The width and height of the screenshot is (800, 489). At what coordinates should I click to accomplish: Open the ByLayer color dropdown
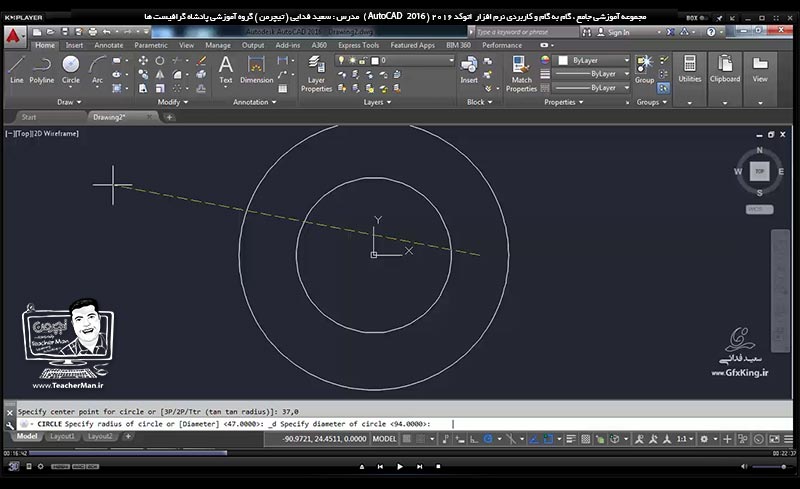[593, 60]
